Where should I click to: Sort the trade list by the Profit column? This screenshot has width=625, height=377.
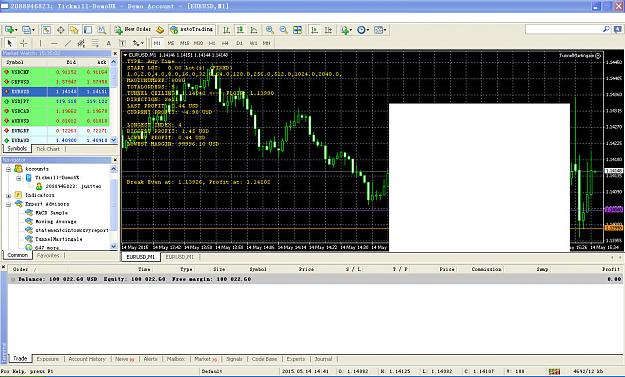(x=611, y=269)
